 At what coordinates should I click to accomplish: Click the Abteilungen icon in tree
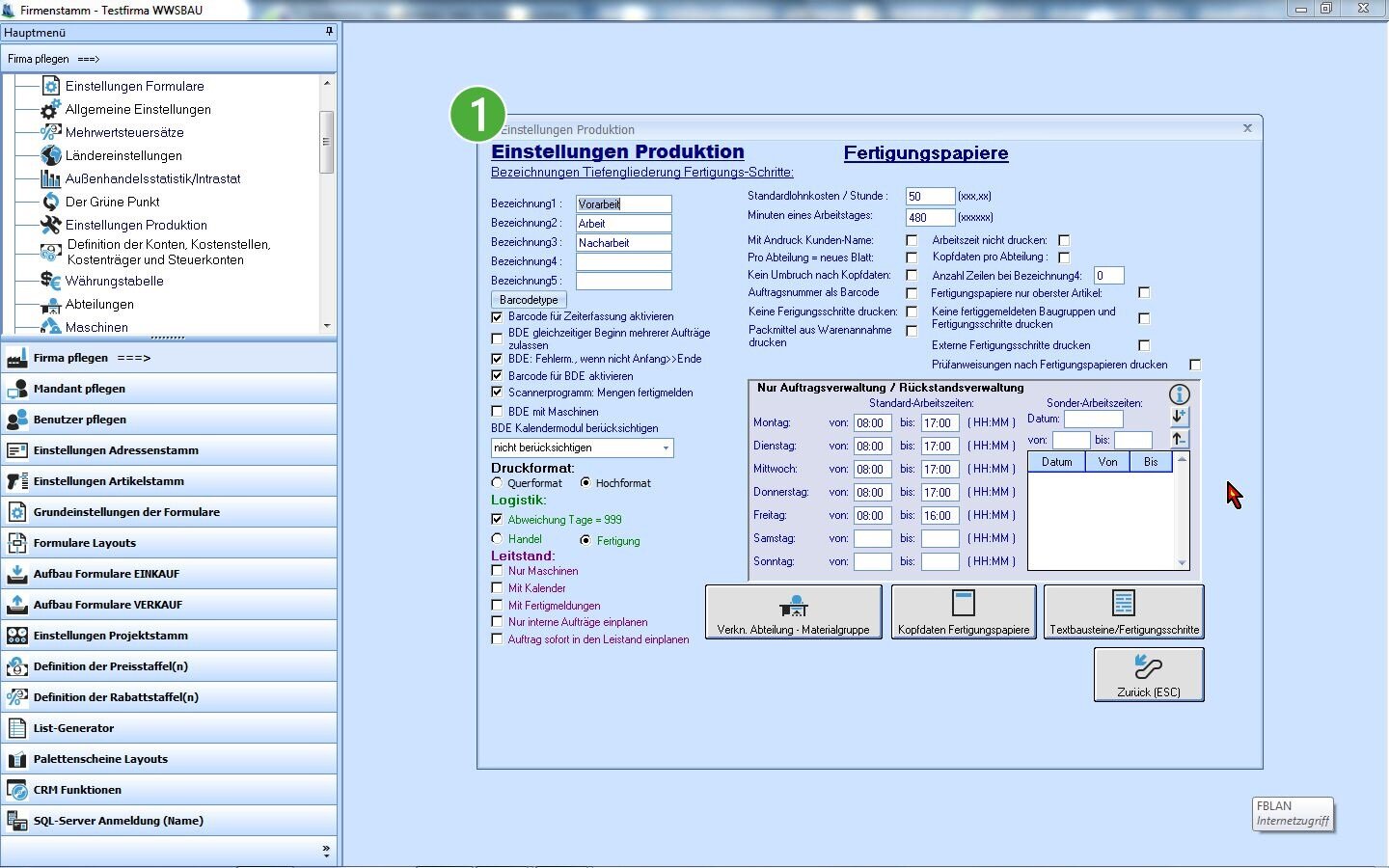point(51,305)
